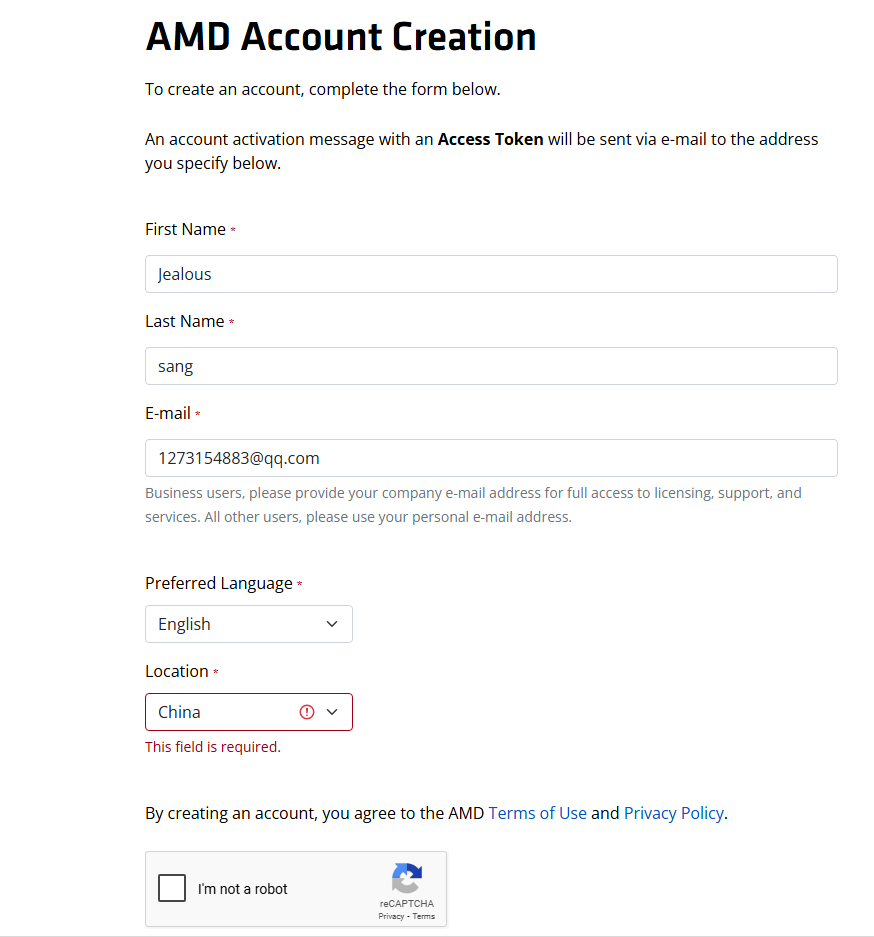Screen dimensions: 874x937
Task: Click the E-mail input field
Action: coord(491,458)
